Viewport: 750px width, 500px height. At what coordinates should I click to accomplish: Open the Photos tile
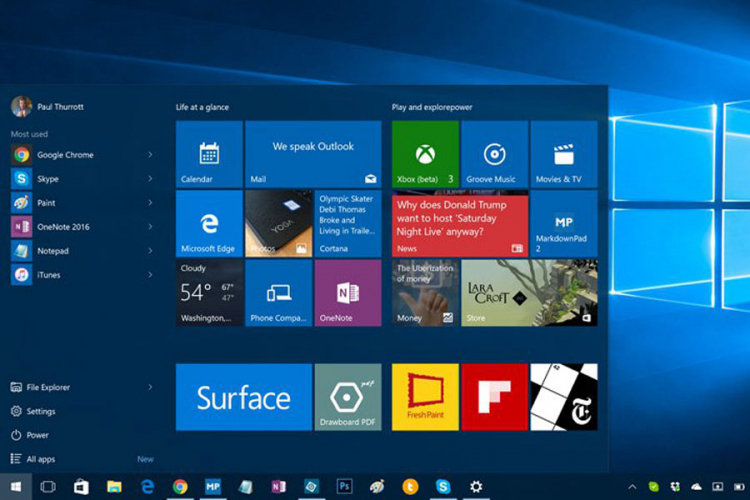click(x=278, y=223)
